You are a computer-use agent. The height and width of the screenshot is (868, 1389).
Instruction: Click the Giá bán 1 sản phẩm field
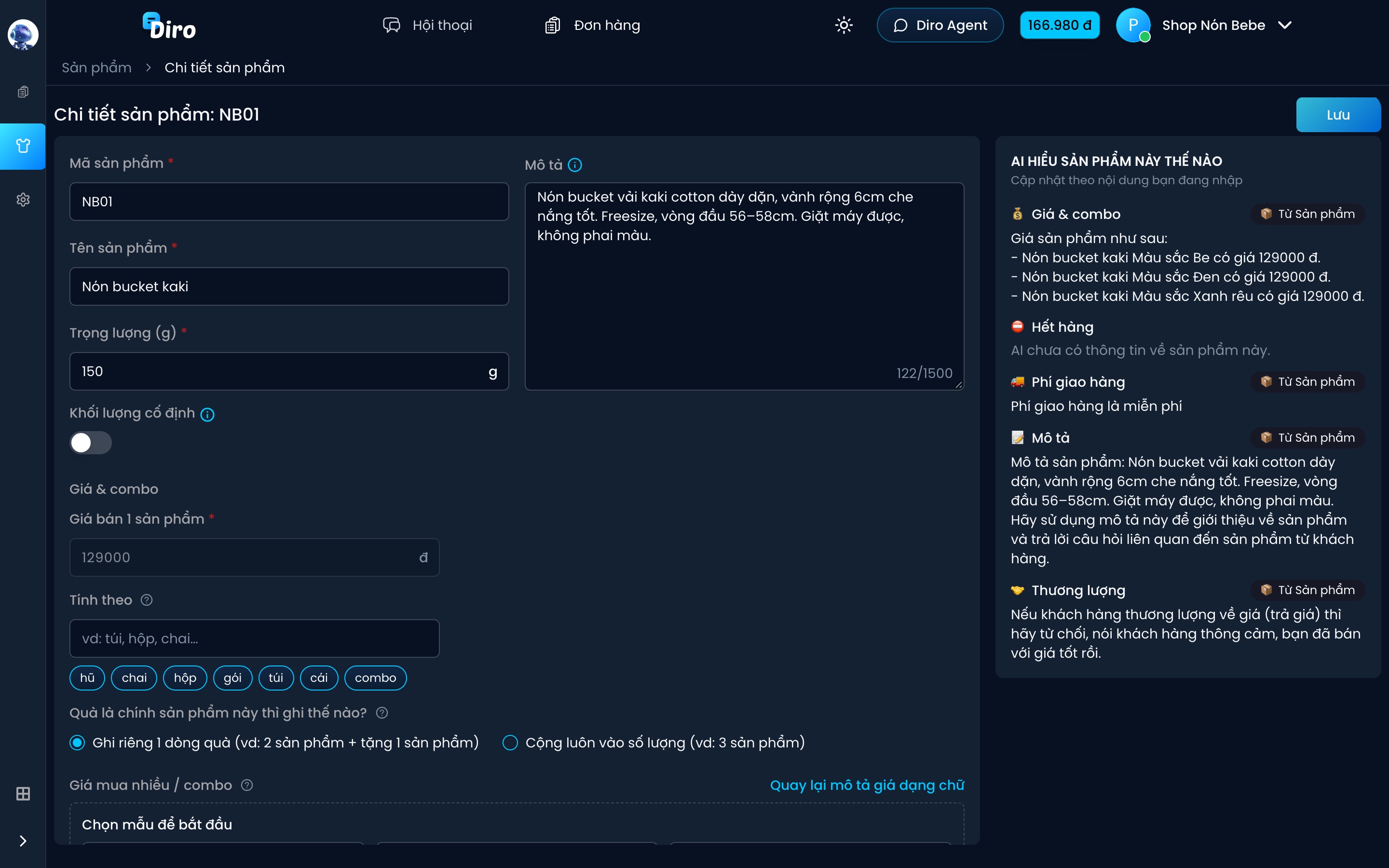254,557
